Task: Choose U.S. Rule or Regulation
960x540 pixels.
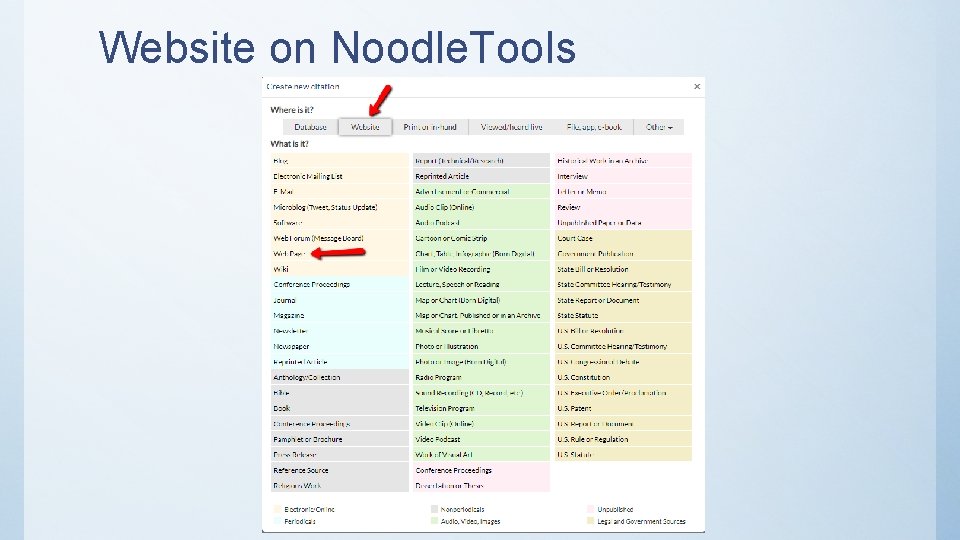Action: click(x=623, y=440)
